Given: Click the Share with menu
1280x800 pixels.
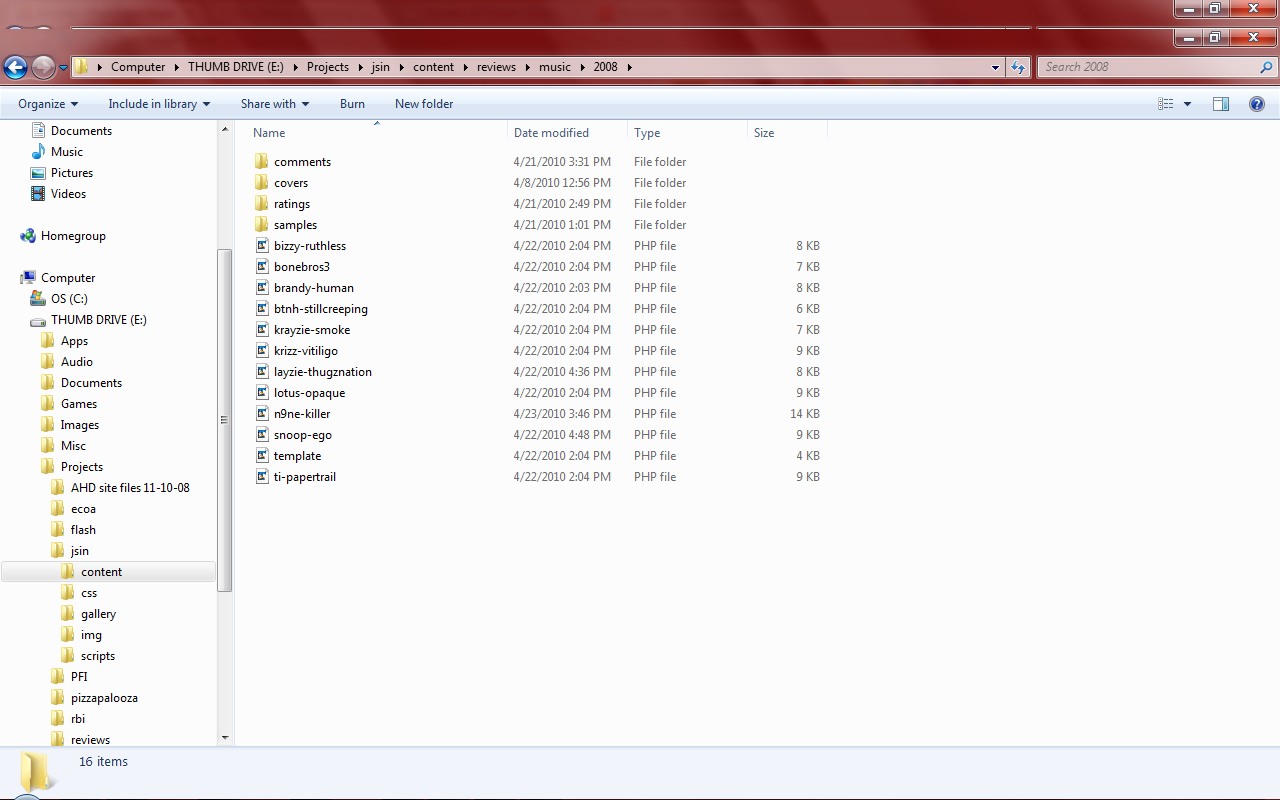Looking at the screenshot, I should [275, 104].
